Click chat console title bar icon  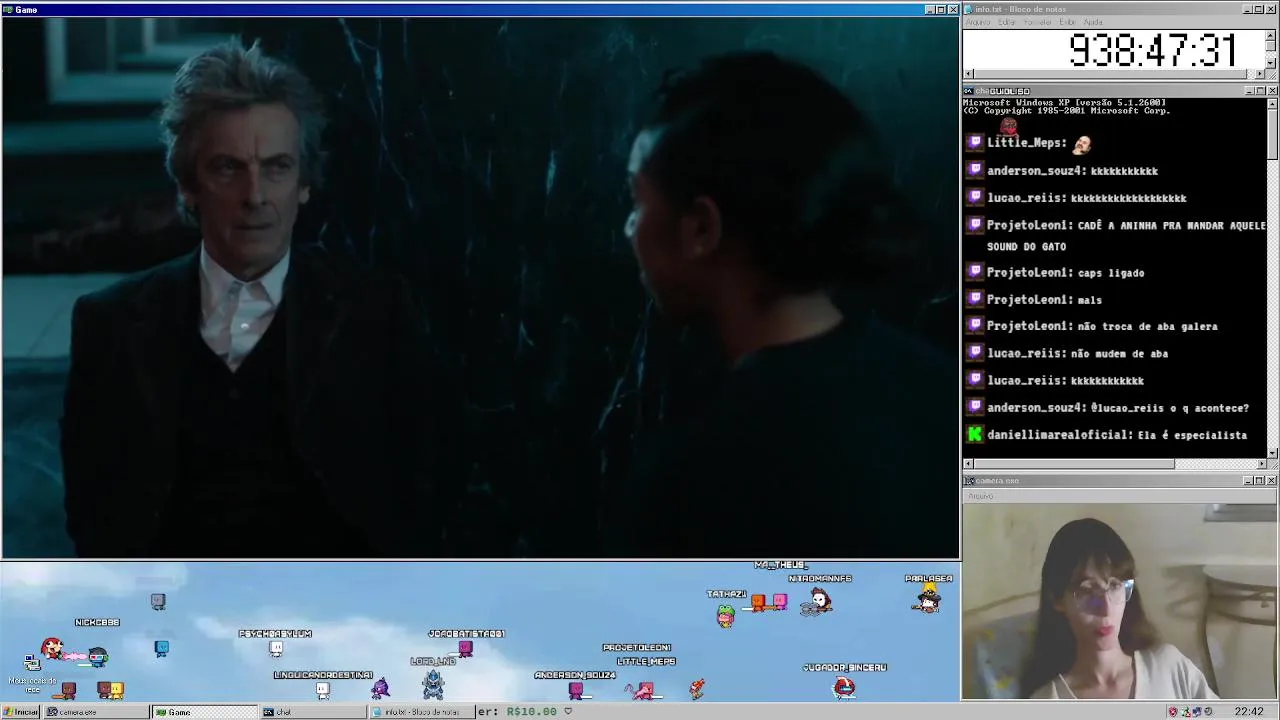point(969,91)
